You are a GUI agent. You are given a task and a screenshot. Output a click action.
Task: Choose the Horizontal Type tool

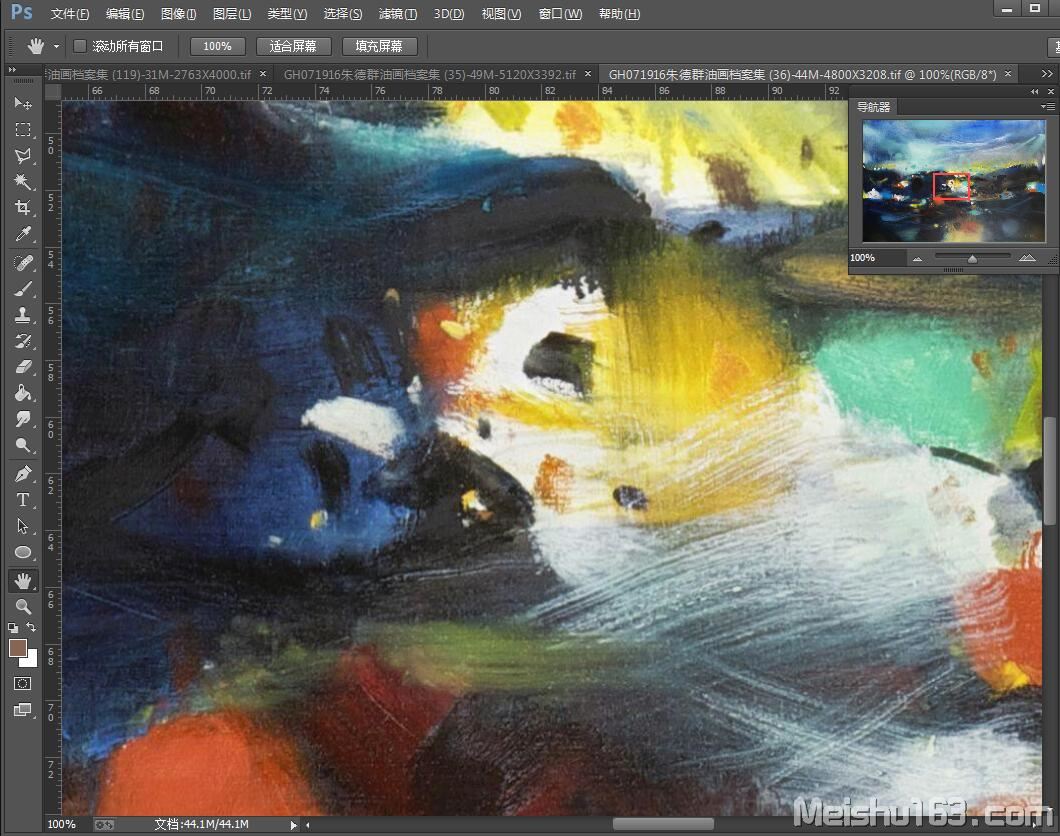point(23,500)
